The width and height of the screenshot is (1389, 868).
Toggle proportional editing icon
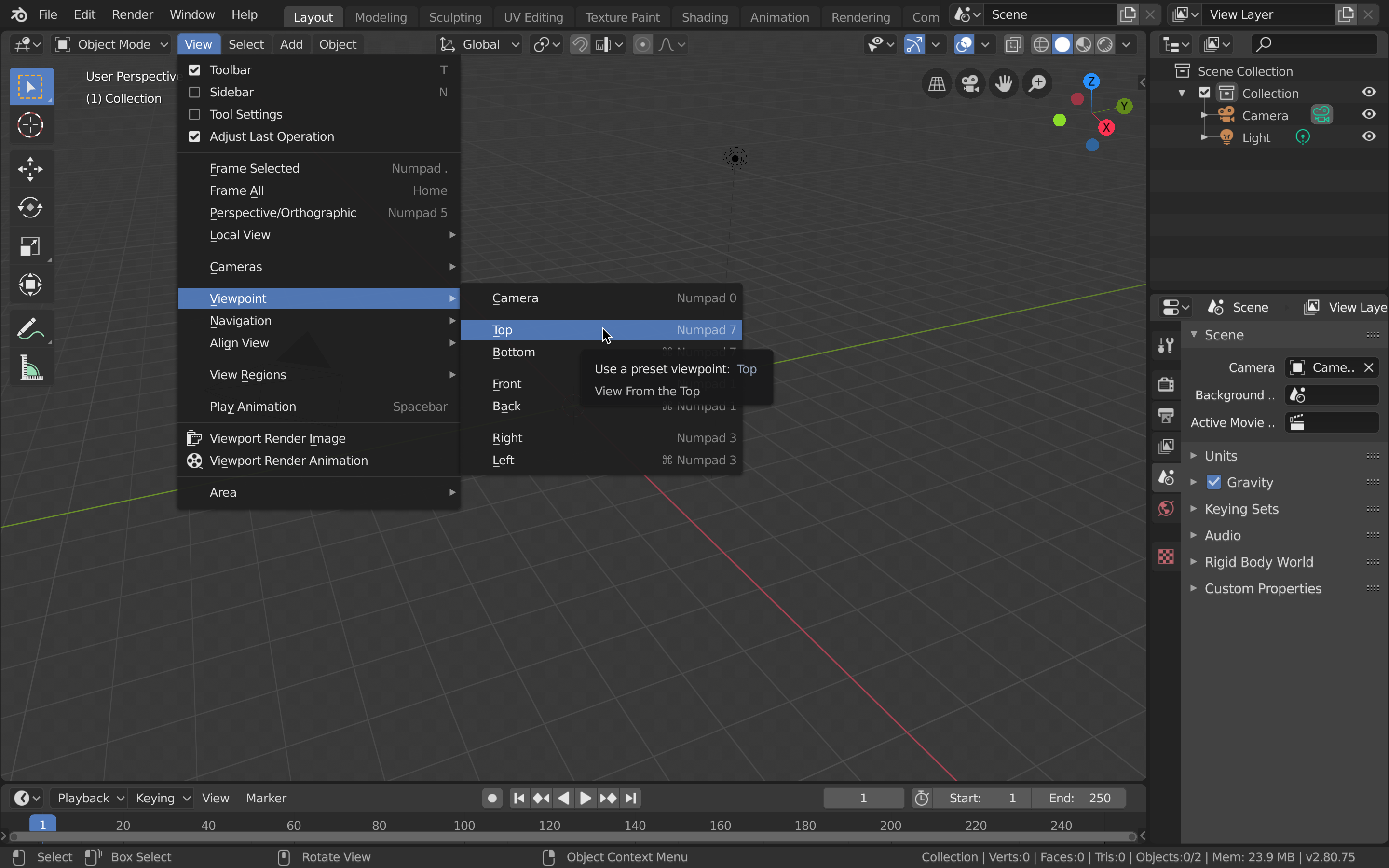[x=643, y=45]
